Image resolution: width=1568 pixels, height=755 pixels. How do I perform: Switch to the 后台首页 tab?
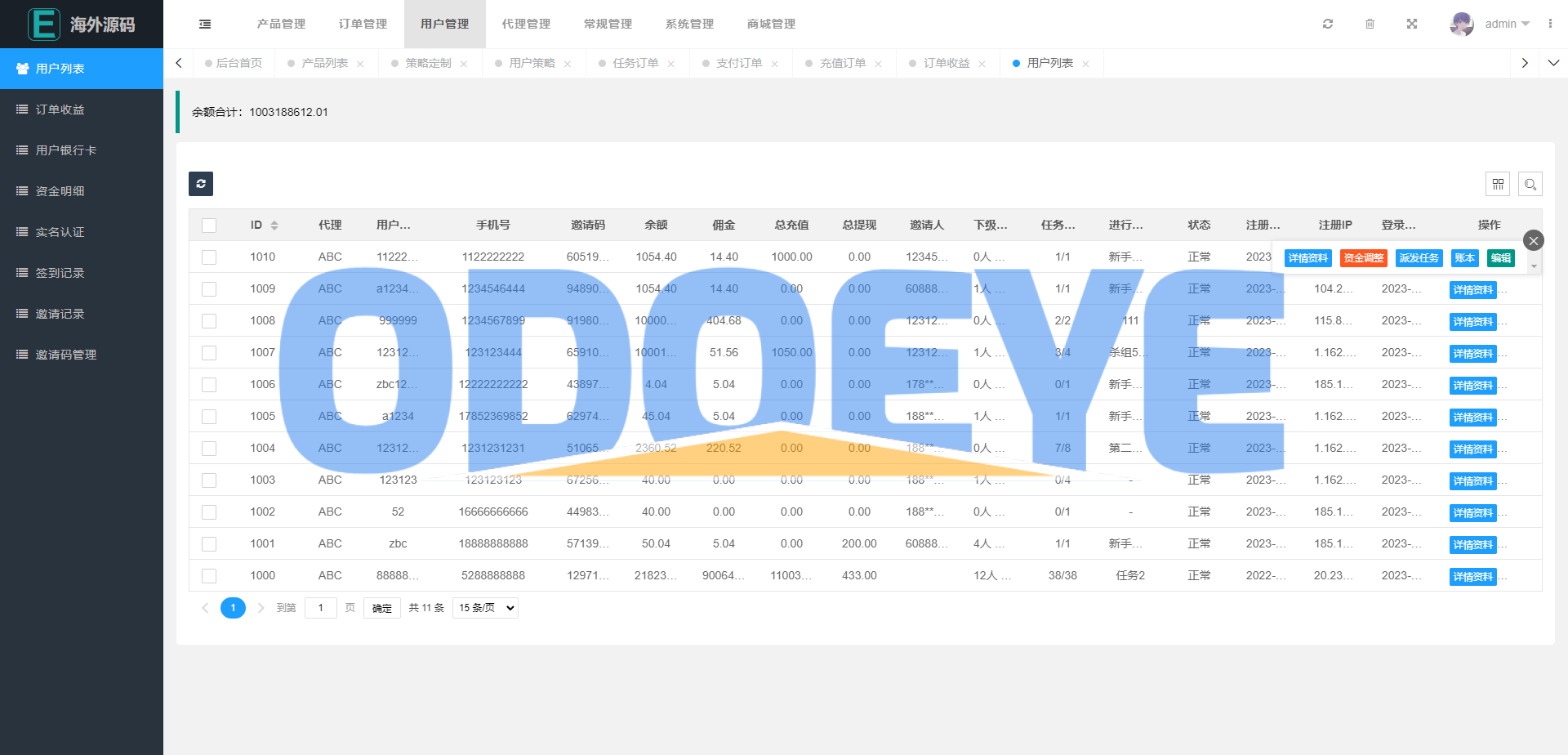[x=234, y=63]
